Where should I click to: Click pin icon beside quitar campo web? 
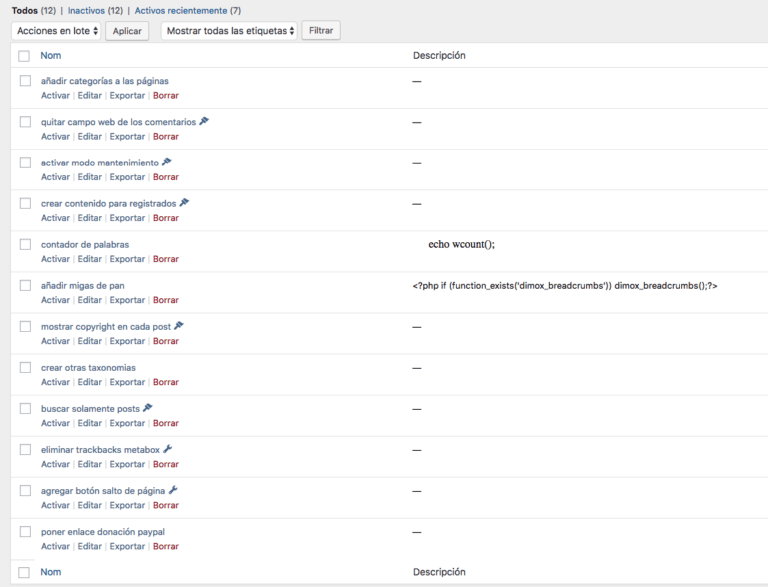[x=204, y=121]
